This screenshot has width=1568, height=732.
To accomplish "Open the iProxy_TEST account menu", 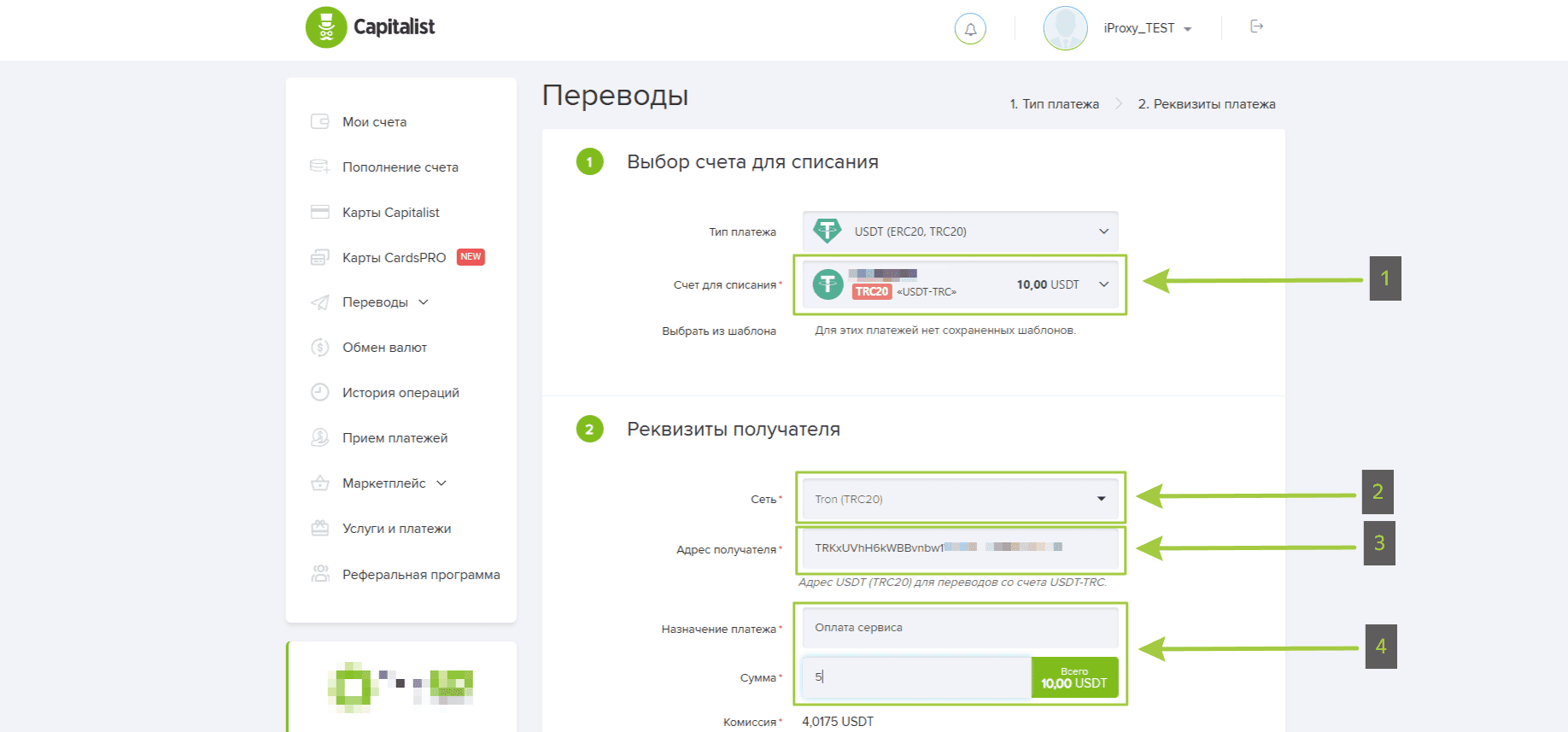I will [1147, 28].
